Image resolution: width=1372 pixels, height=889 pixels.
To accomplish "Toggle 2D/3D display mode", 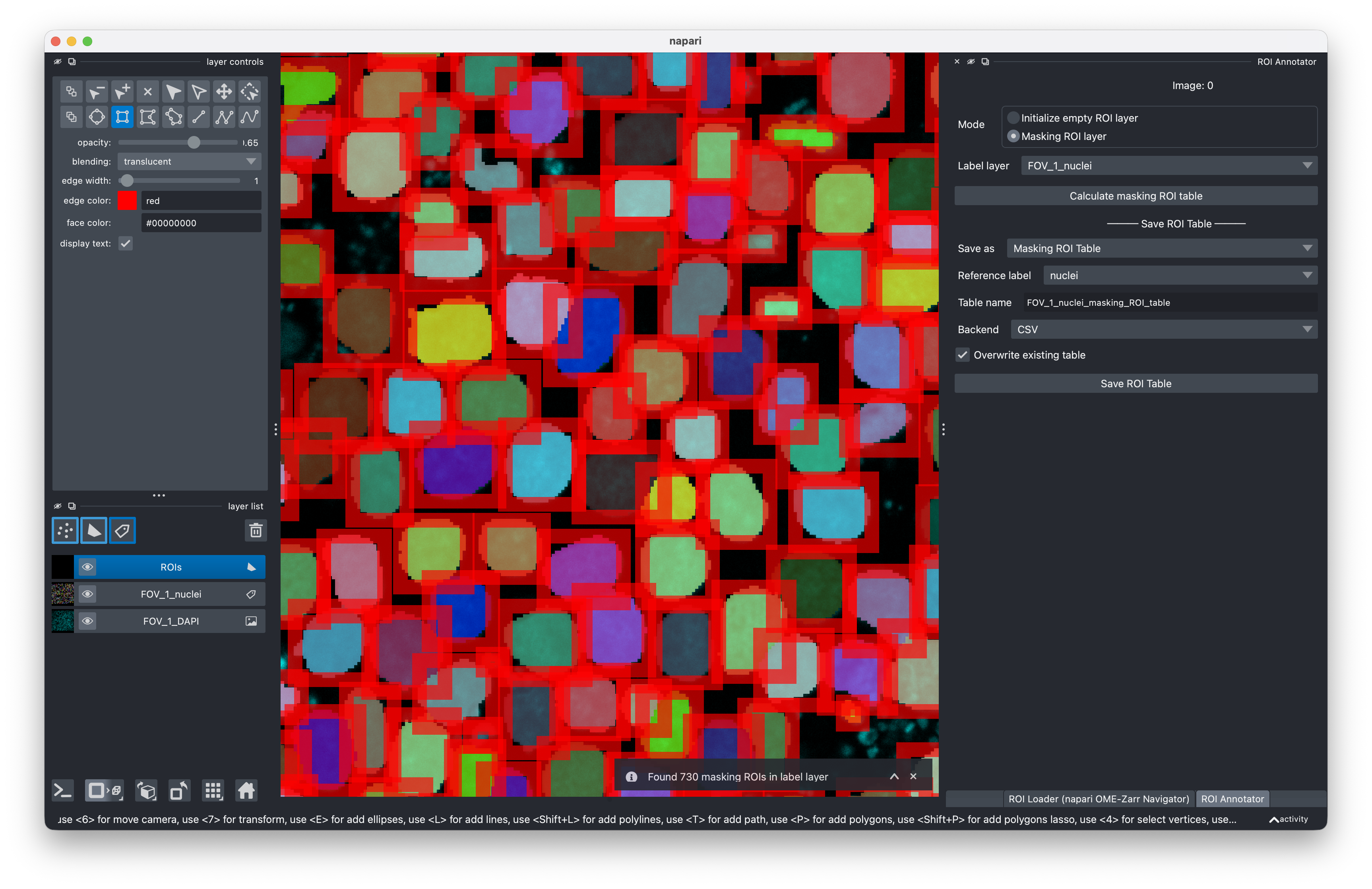I will [104, 790].
